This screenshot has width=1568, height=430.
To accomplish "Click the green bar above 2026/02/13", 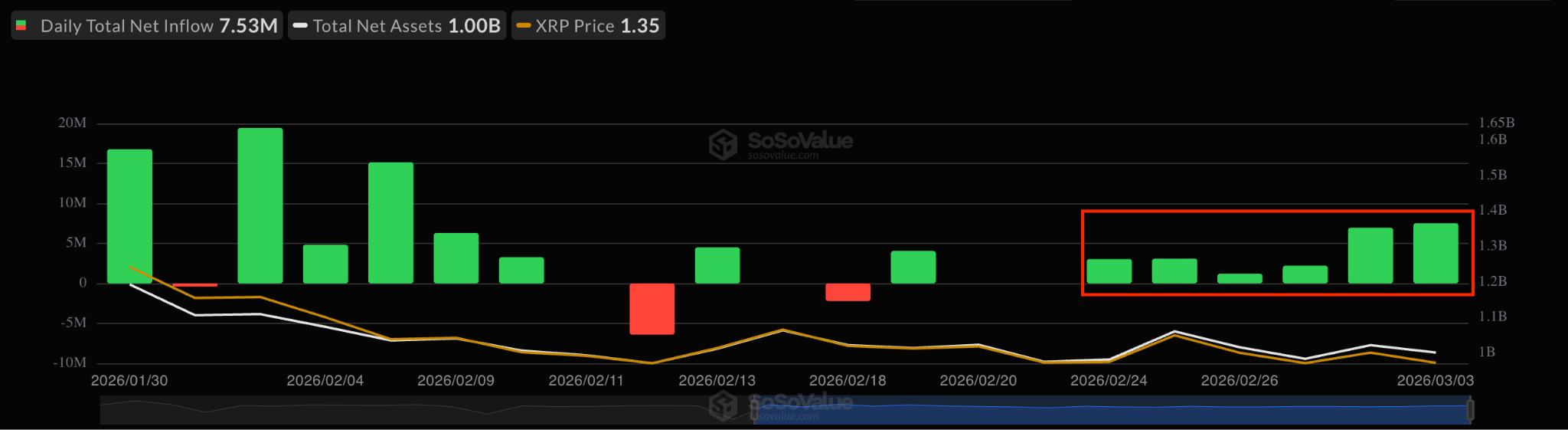I will tap(717, 265).
